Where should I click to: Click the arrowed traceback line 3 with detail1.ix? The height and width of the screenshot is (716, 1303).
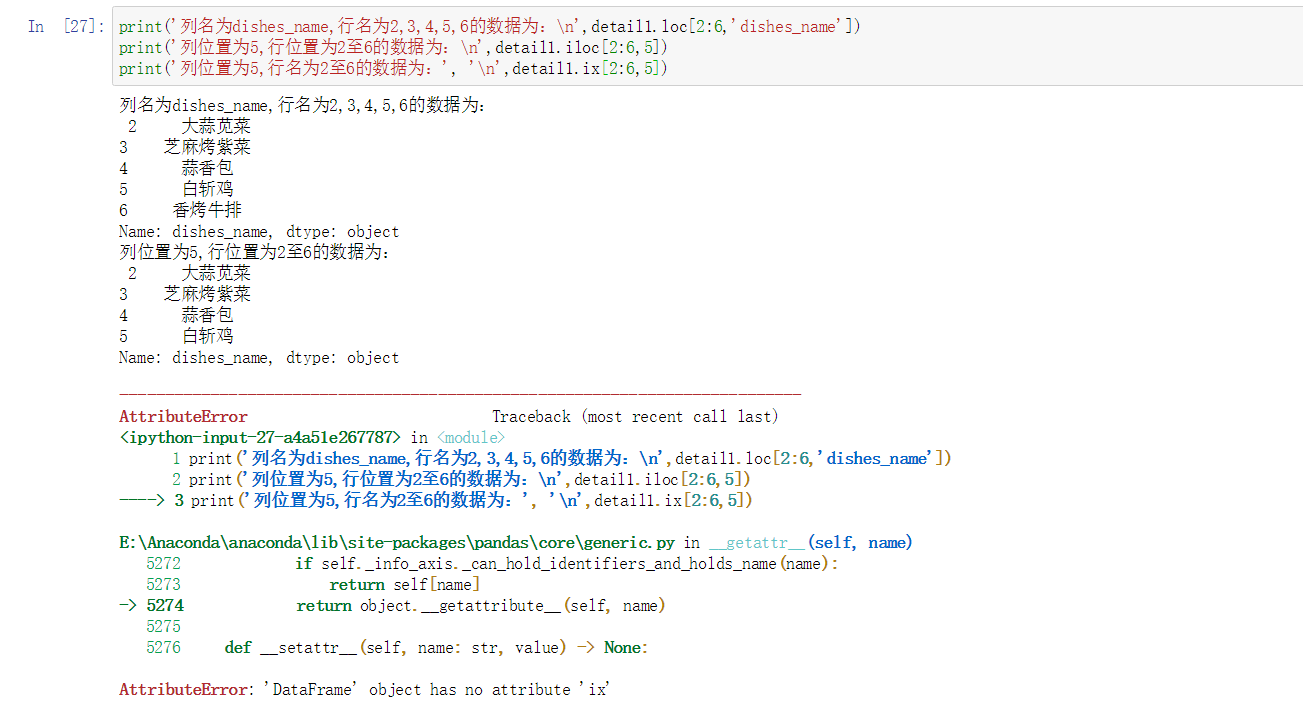coord(436,500)
